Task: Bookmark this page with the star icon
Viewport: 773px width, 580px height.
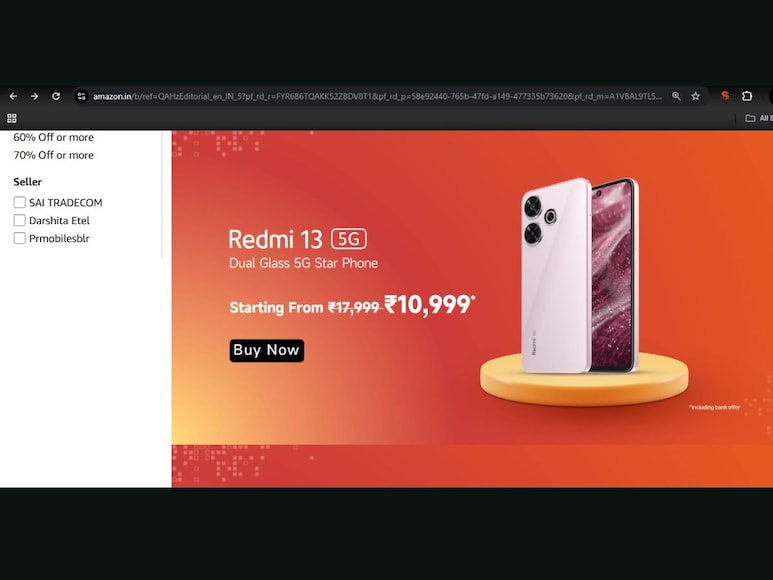Action: tap(695, 96)
